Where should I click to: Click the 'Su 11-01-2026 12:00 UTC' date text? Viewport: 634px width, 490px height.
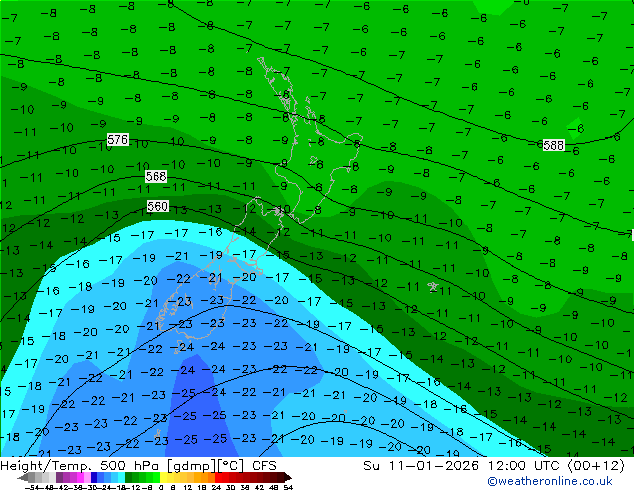click(x=463, y=466)
